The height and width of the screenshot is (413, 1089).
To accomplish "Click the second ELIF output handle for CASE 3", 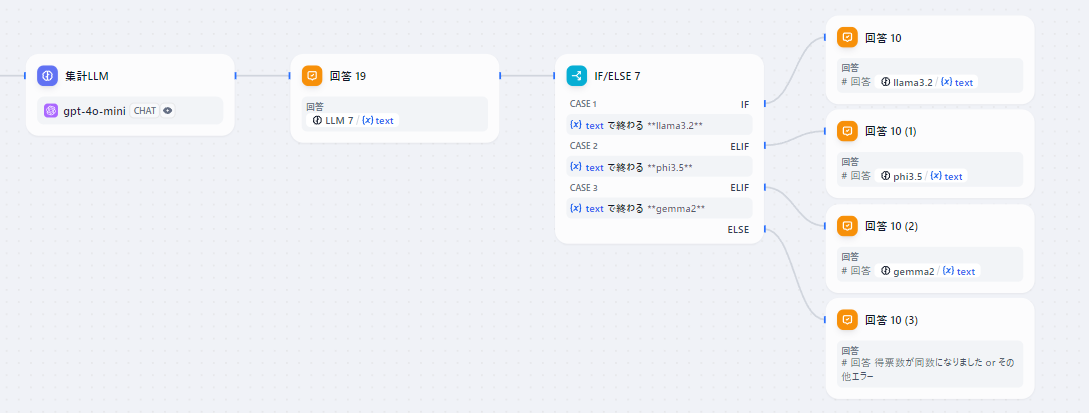I will tap(764, 187).
